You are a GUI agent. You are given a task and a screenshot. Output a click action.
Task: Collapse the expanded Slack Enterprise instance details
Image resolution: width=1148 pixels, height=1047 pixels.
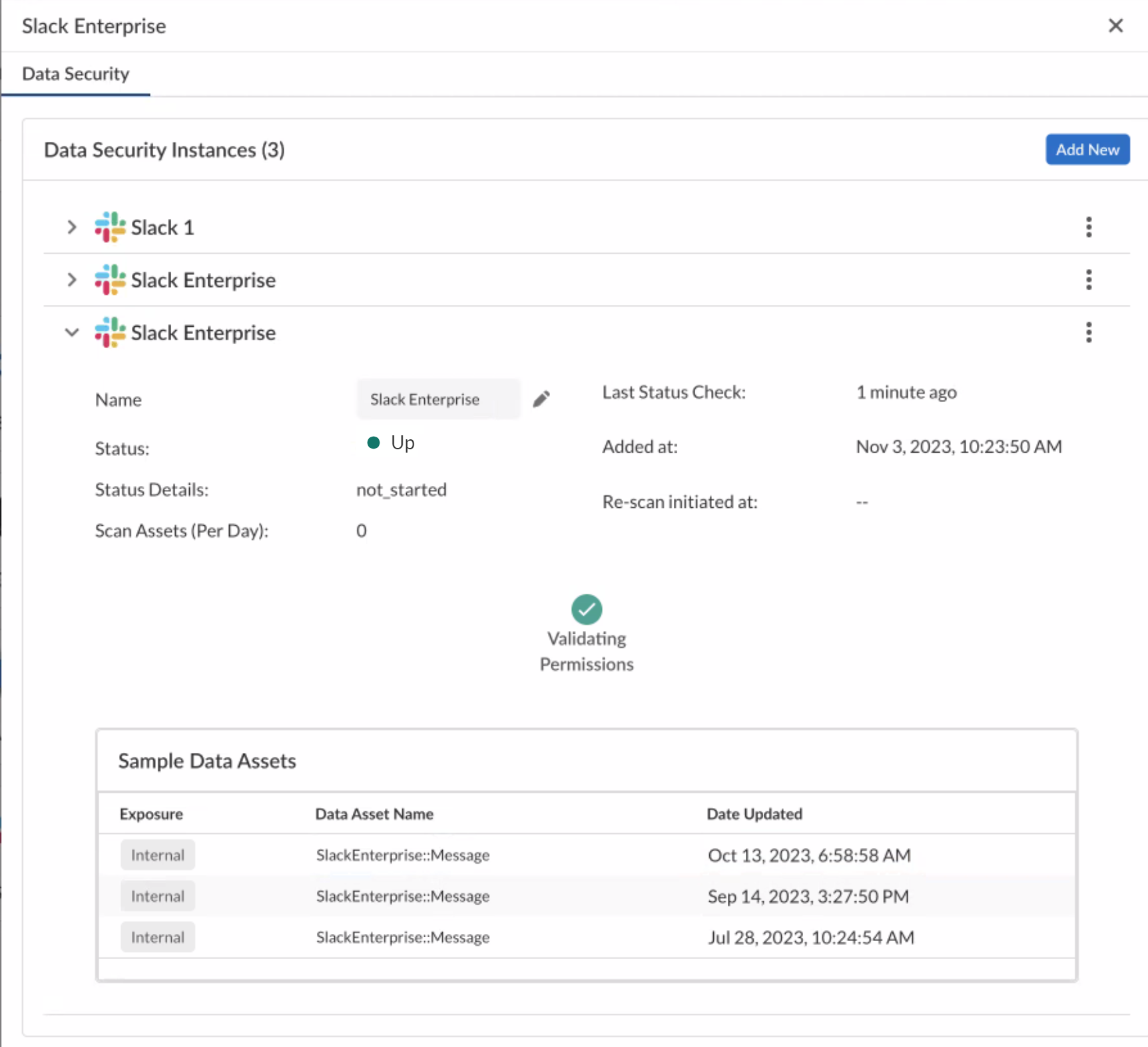pyautogui.click(x=72, y=332)
